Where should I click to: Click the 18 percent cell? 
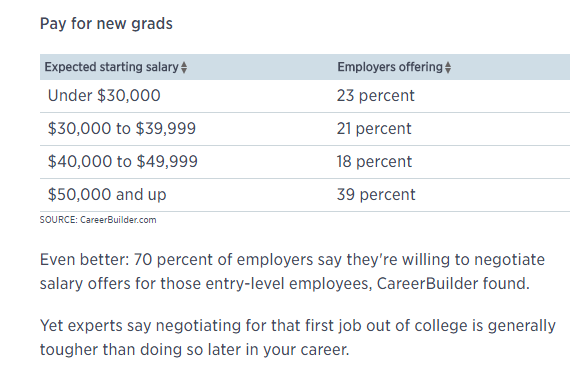point(374,162)
